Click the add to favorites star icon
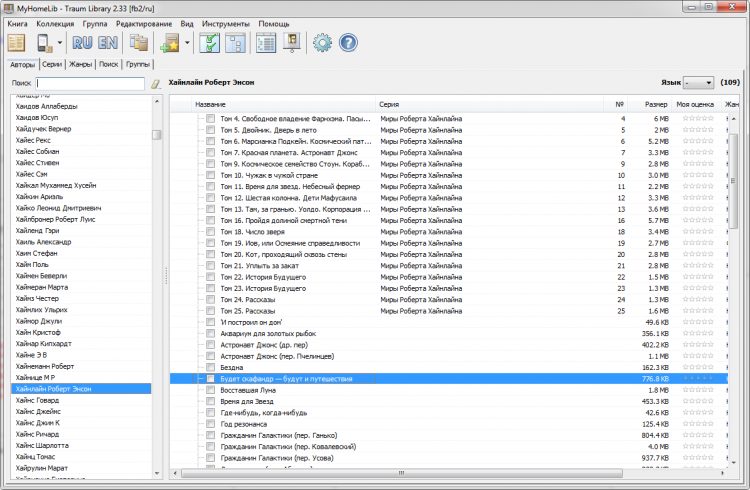The image size is (750, 490). point(170,43)
